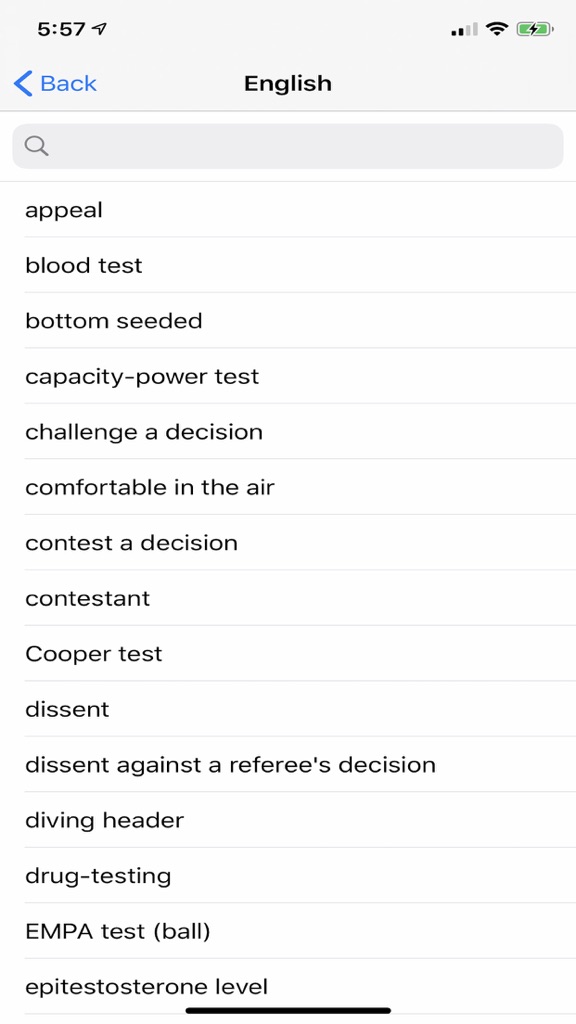Screen dimensions: 576x1024
Task: Tap the battery charging indicator icon
Action: [x=535, y=29]
